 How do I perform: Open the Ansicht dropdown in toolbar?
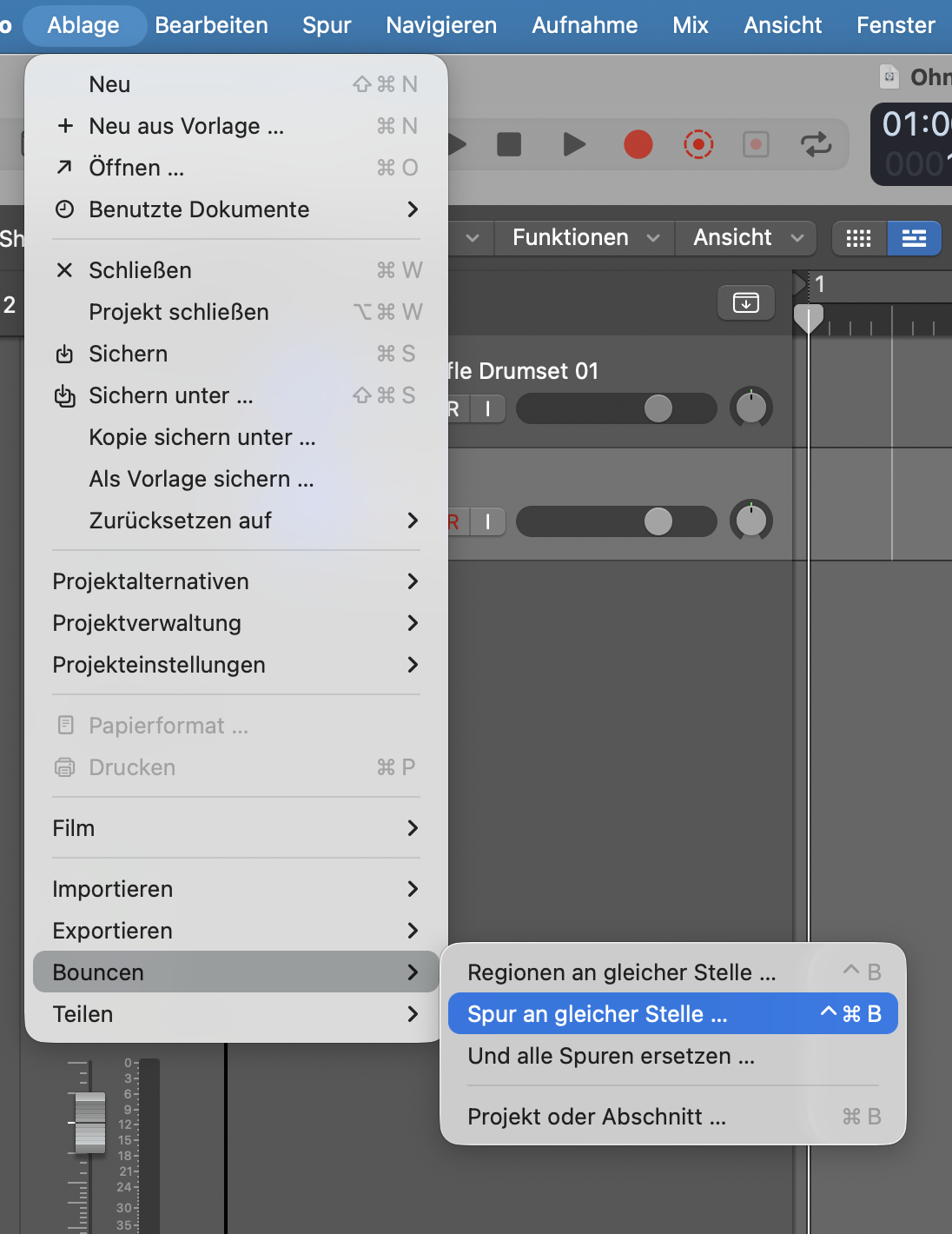click(x=747, y=238)
